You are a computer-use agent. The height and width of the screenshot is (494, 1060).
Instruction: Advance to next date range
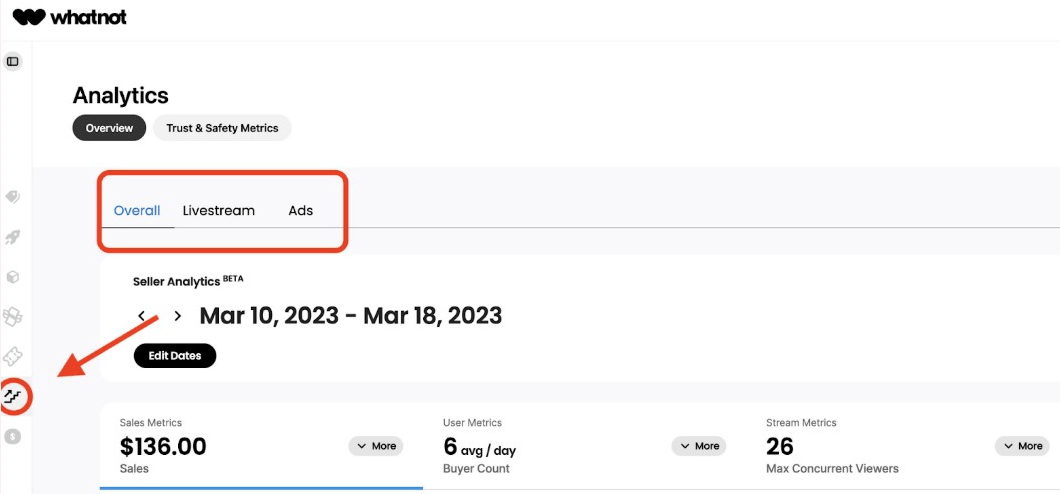coord(178,316)
